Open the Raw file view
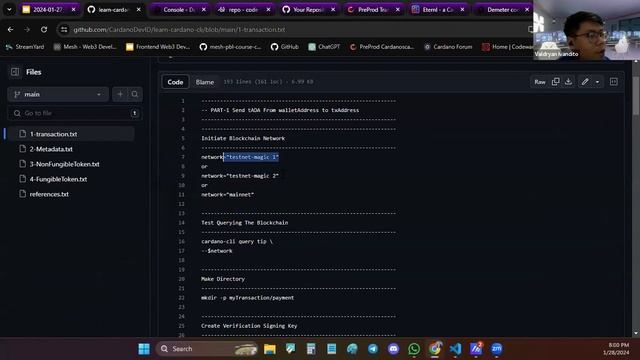The height and width of the screenshot is (360, 640). [540, 82]
